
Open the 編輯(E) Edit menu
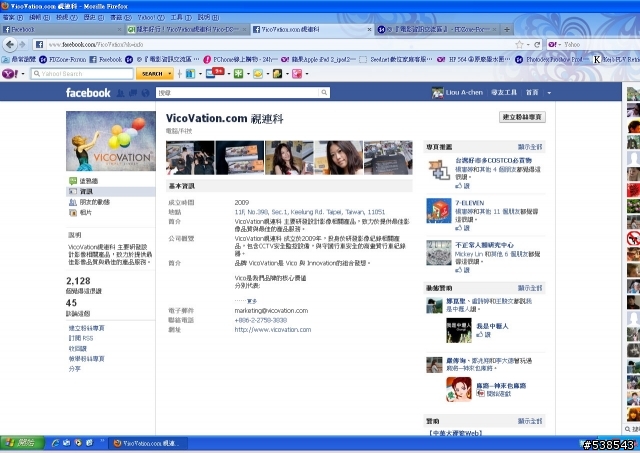pyautogui.click(x=39, y=18)
